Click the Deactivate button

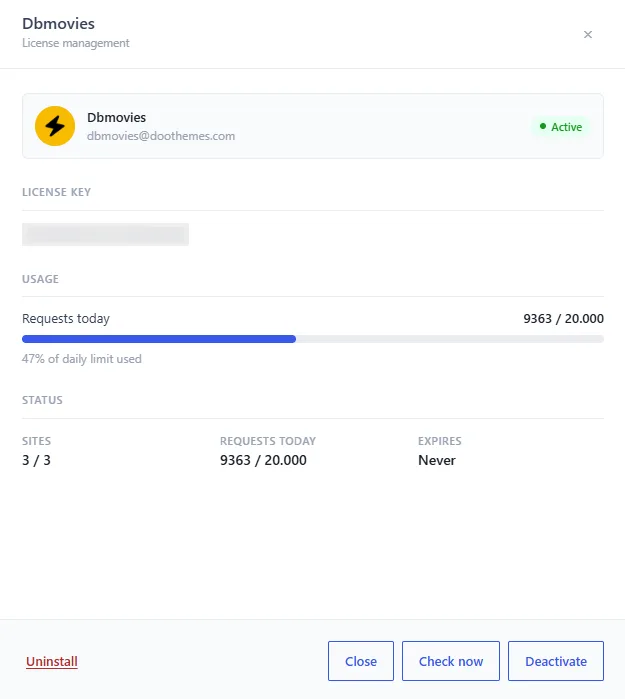(556, 661)
